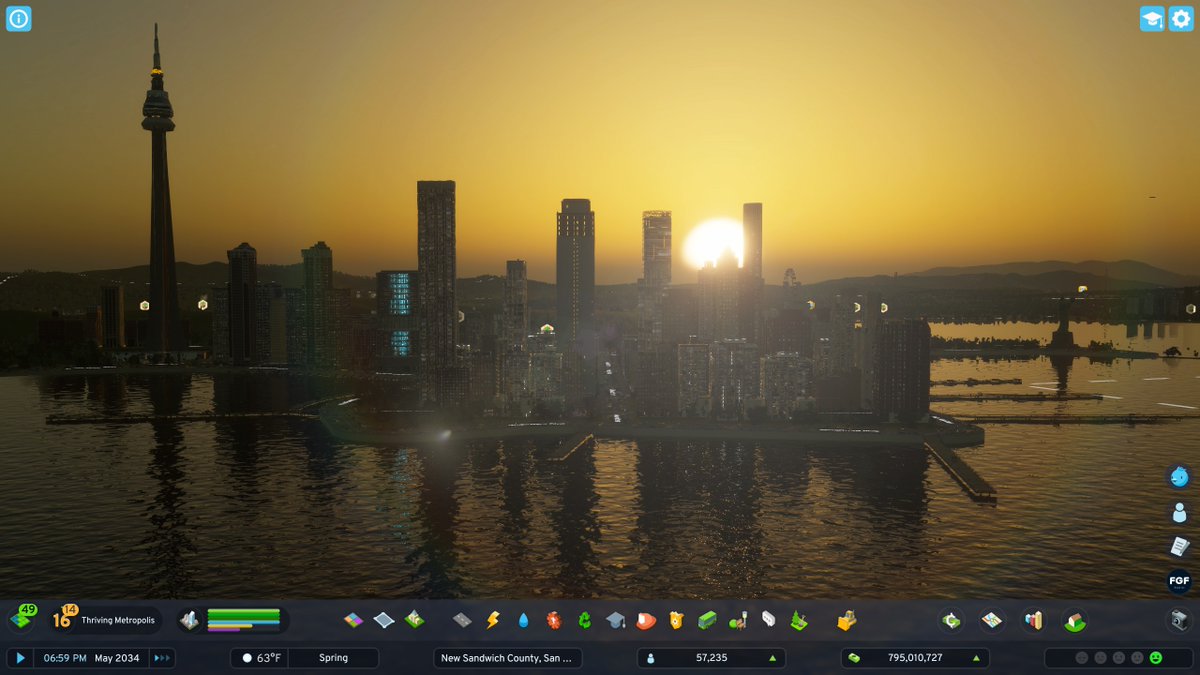Open the Water and Sewage droplet menu
This screenshot has height=675, width=1200.
click(523, 620)
